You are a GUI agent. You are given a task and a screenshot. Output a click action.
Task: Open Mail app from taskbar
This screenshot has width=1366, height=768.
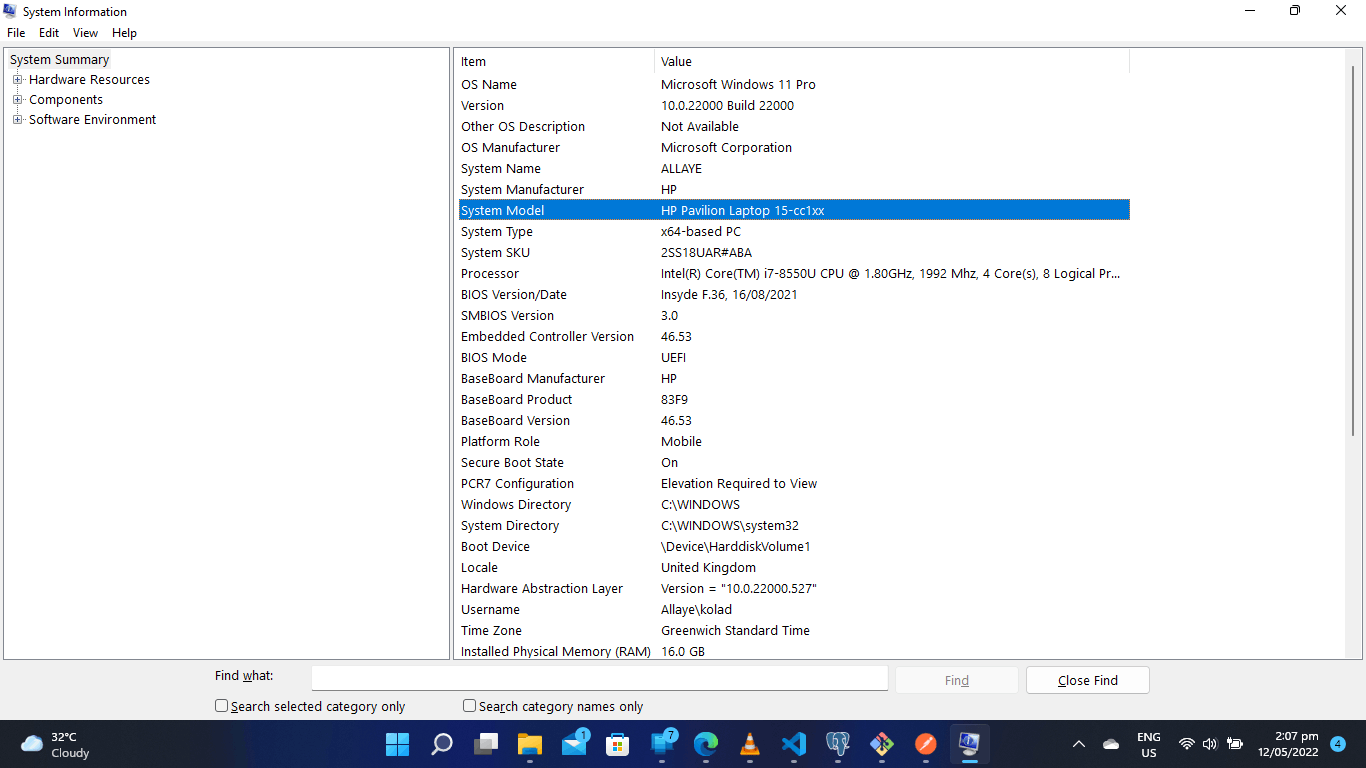pos(574,744)
